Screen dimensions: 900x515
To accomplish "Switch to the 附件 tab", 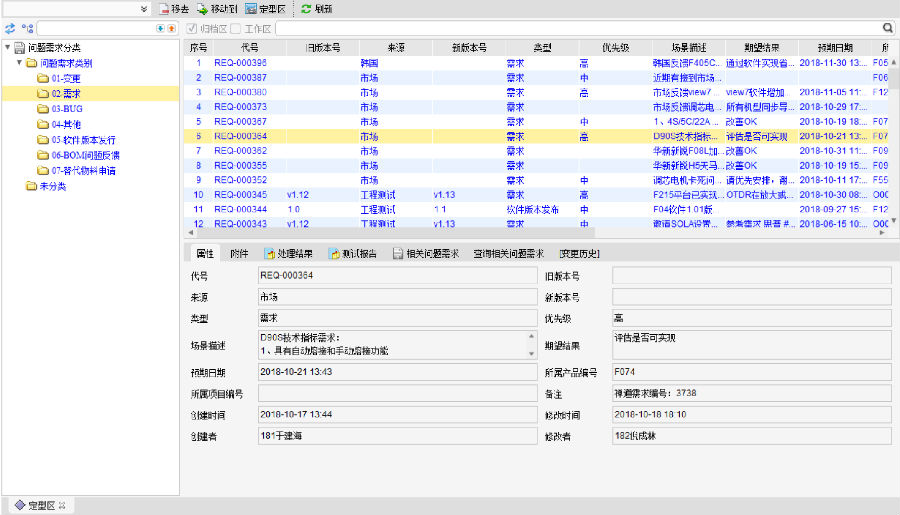I will point(239,254).
